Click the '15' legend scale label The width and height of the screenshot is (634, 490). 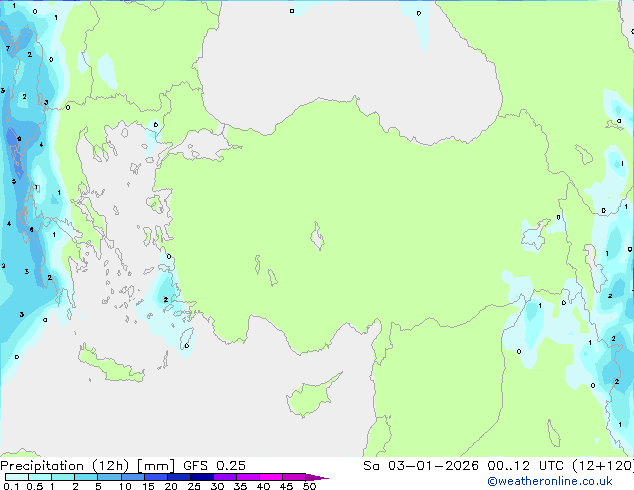click(148, 486)
